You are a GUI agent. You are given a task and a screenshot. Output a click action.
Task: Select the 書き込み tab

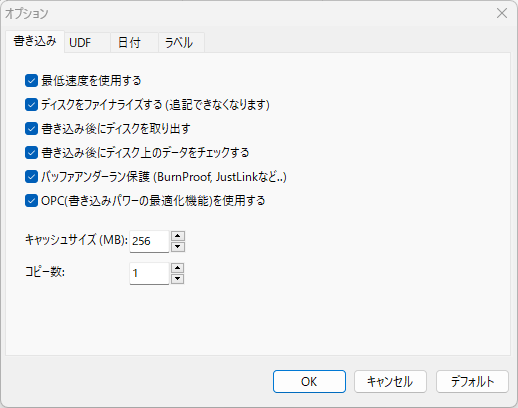coord(35,42)
